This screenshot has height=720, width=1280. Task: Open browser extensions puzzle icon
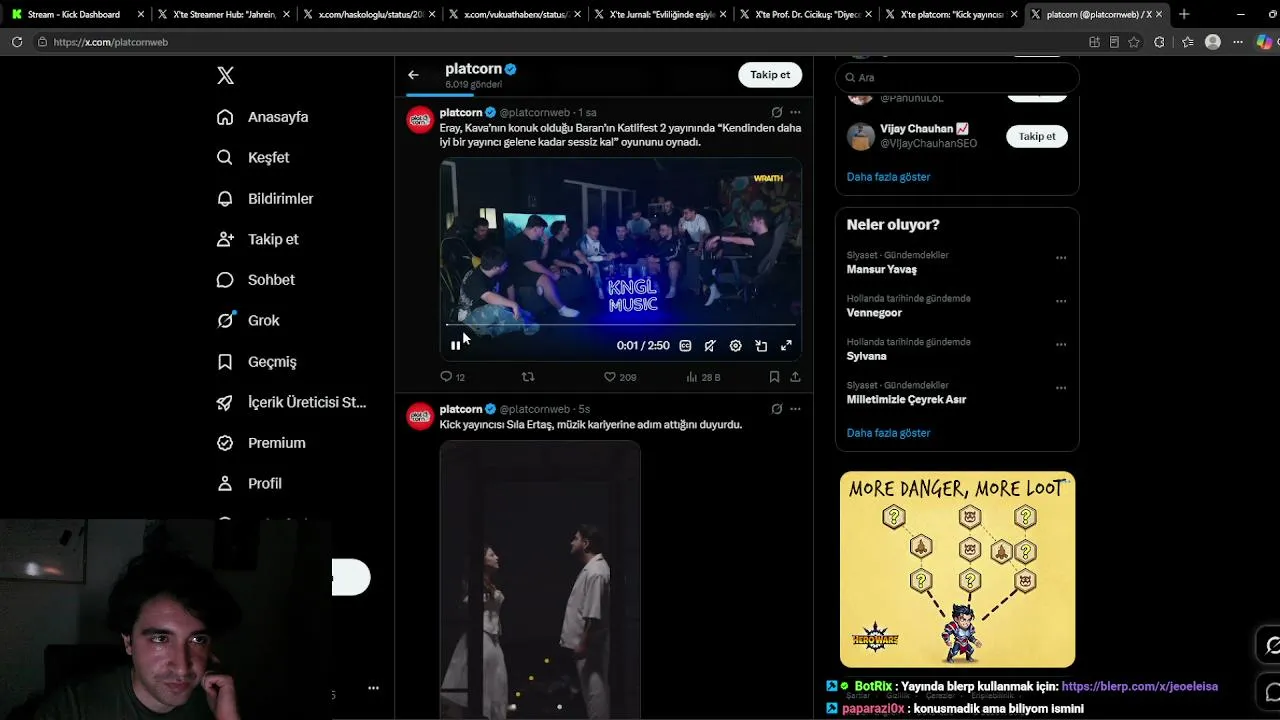pos(1160,42)
